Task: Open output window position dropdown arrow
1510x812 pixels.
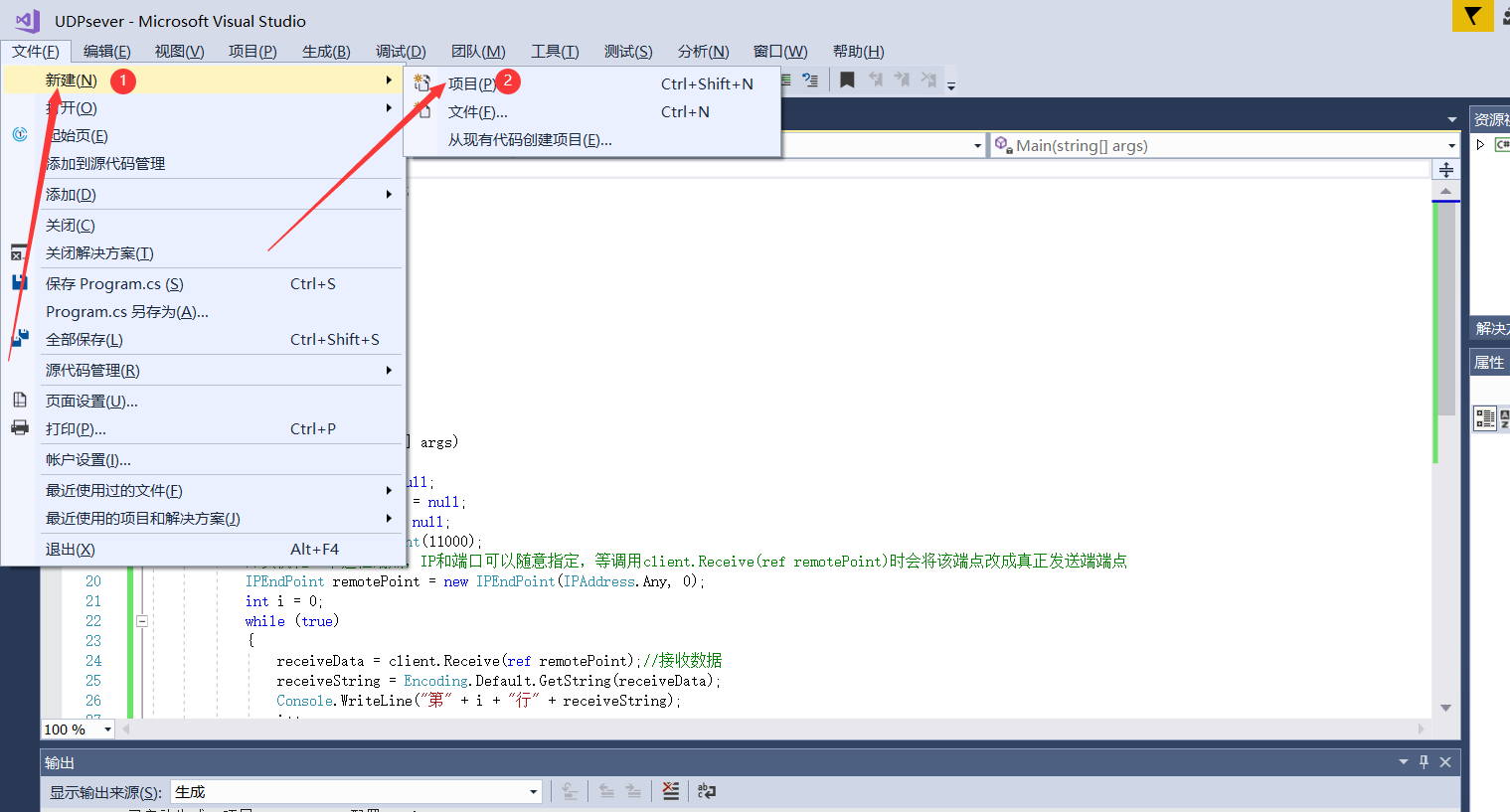Action: point(1404,762)
